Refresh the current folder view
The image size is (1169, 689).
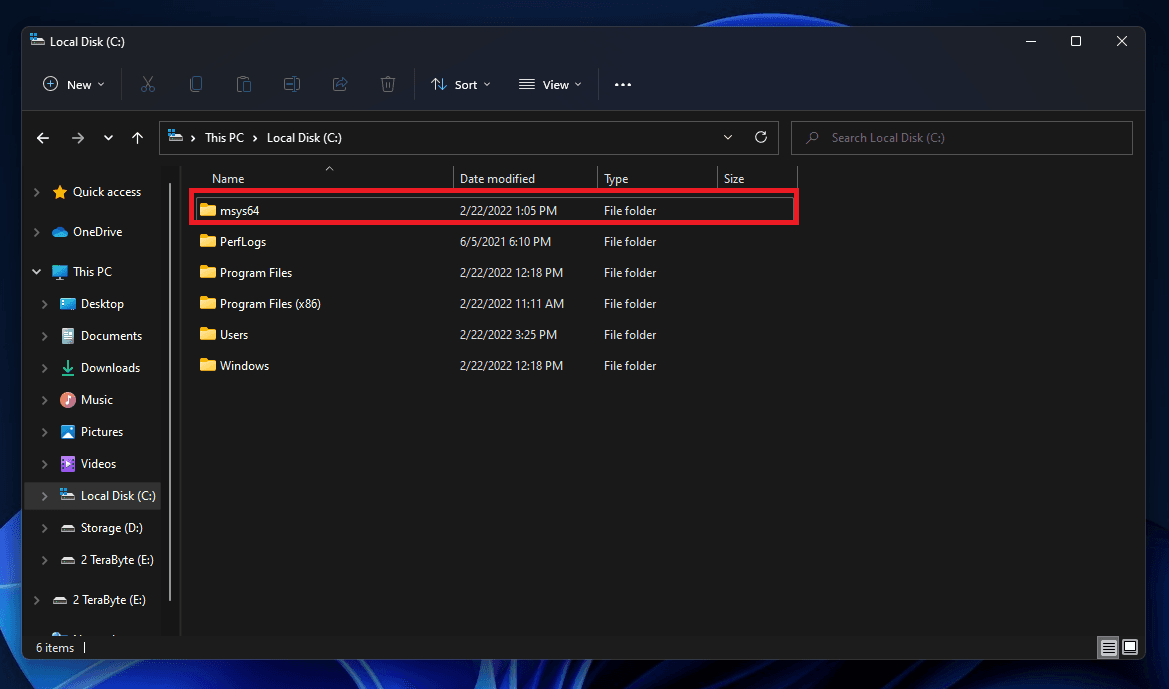(x=761, y=137)
